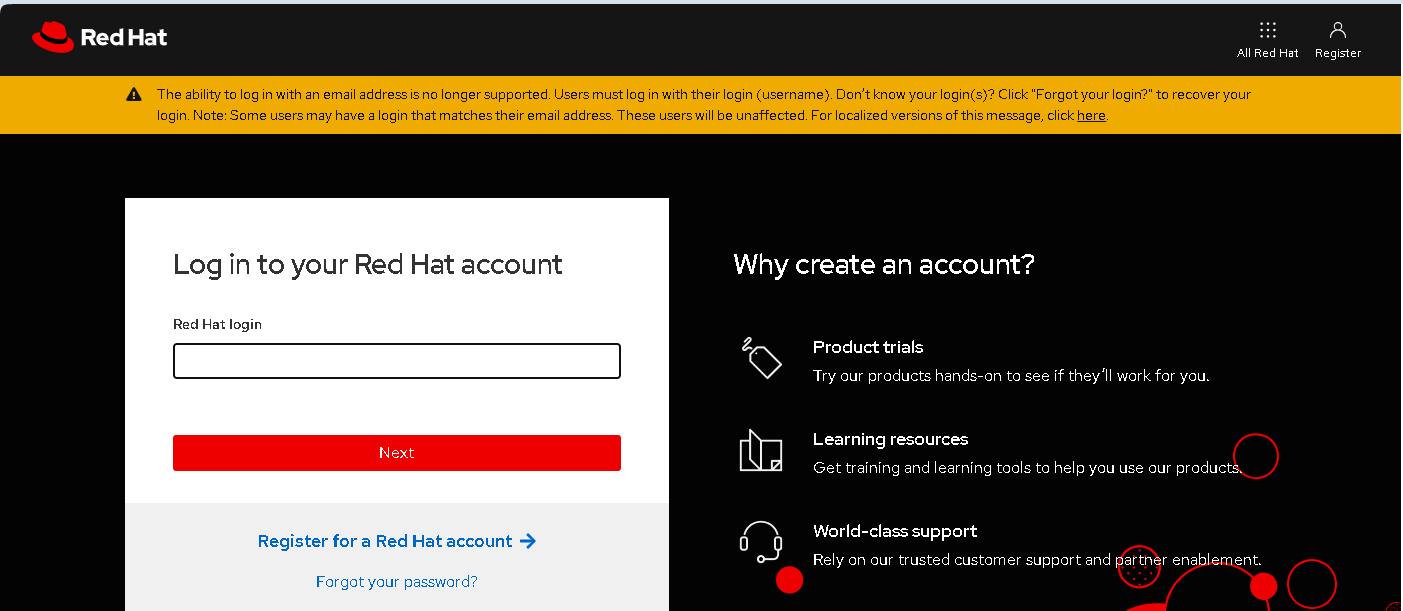1403x611 pixels.
Task: Click the Red Hat fedora logo
Action: tap(53, 38)
